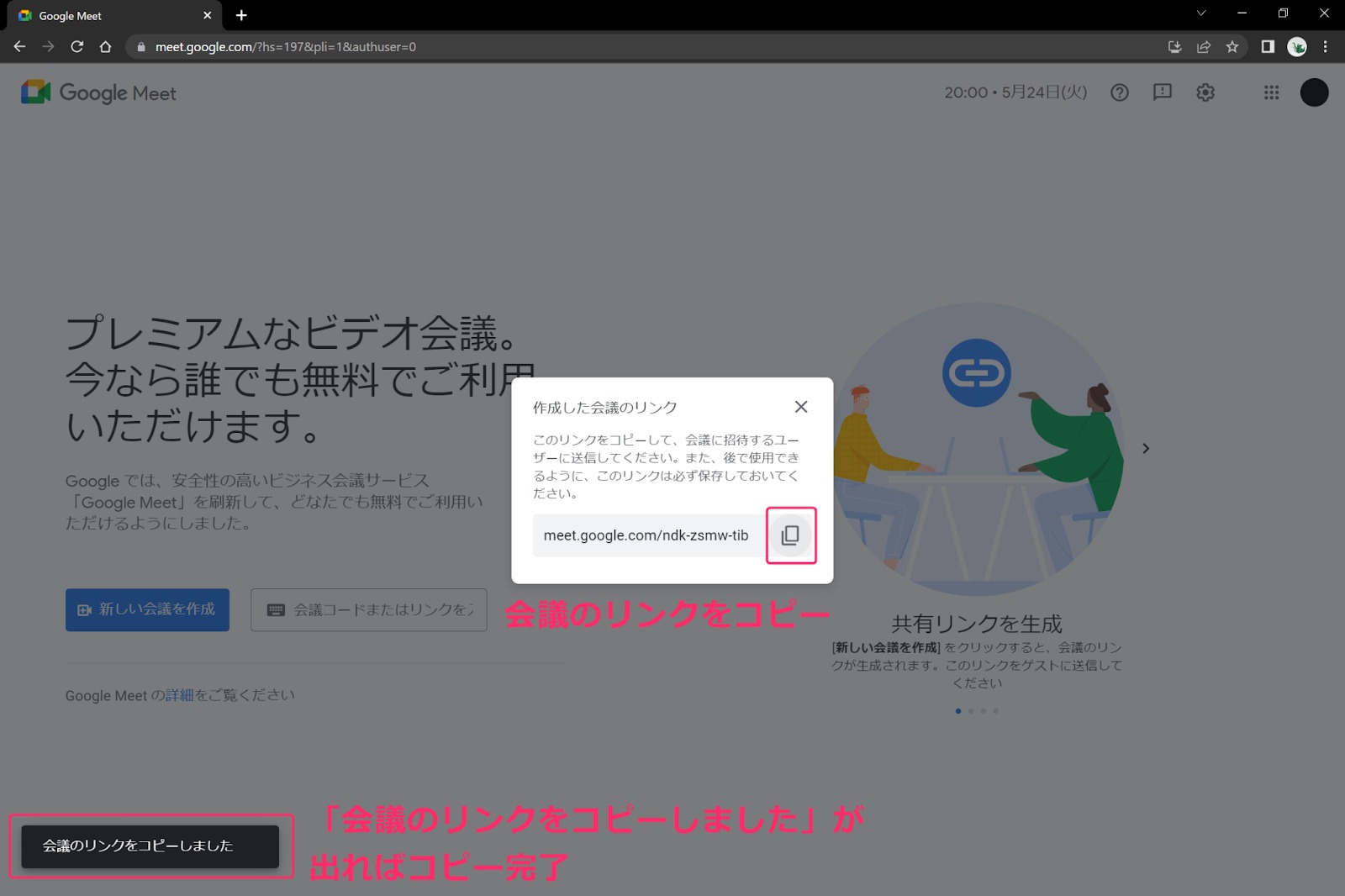View site info via lock icon

coord(141,47)
